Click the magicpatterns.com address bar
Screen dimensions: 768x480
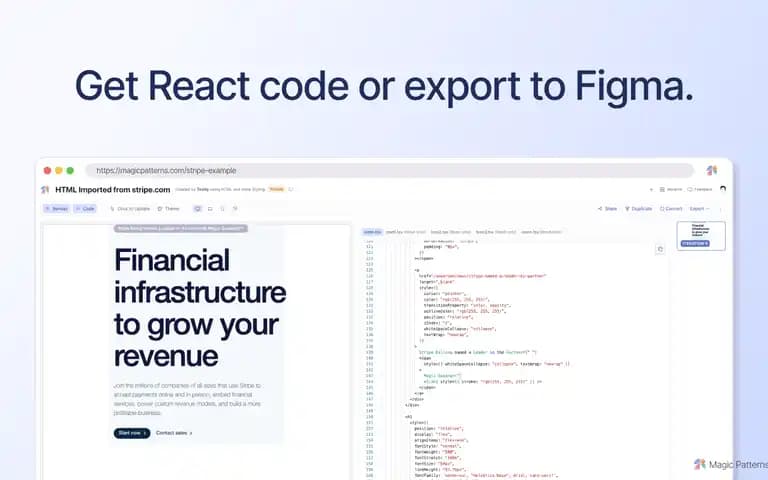tap(389, 170)
